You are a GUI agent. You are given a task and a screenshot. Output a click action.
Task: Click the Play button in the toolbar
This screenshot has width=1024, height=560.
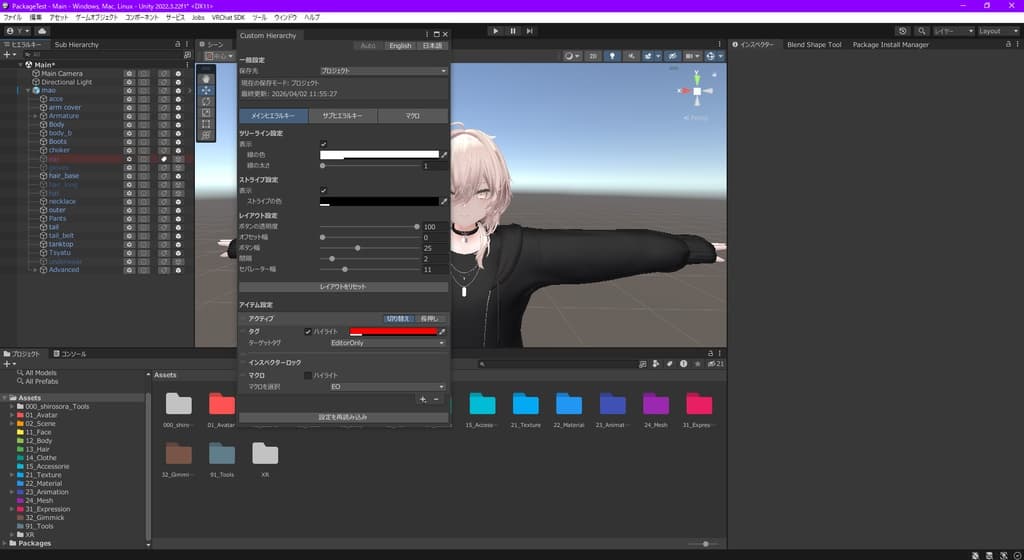[496, 31]
